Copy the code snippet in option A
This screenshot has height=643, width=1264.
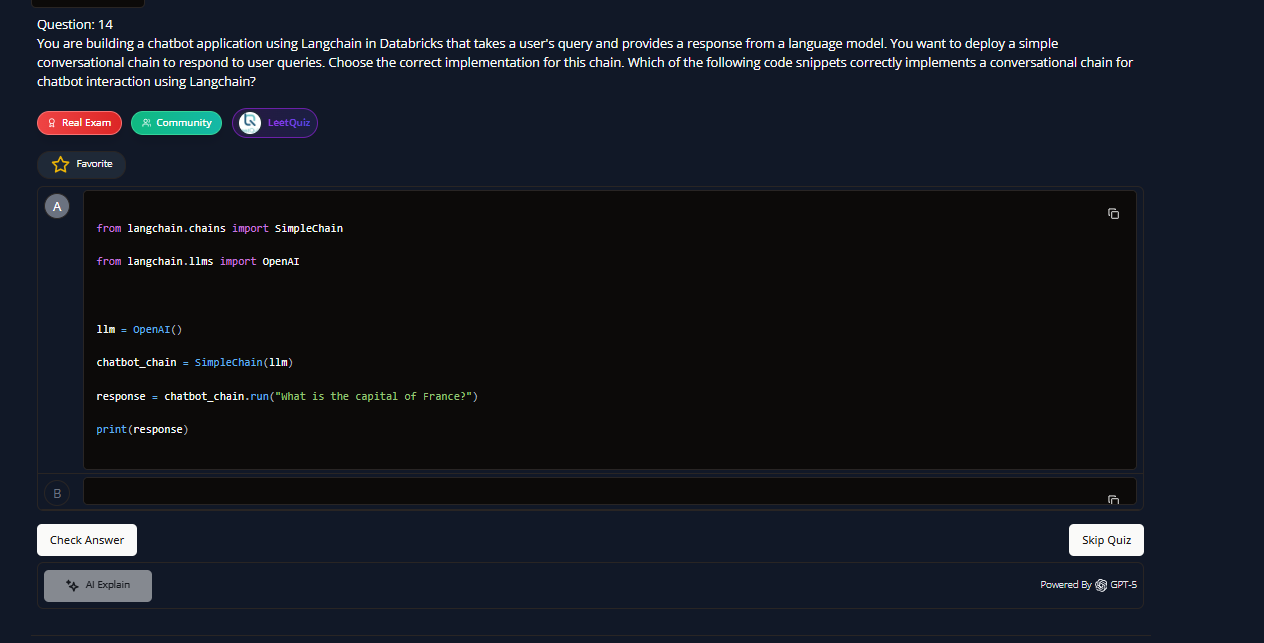pyautogui.click(x=1113, y=214)
